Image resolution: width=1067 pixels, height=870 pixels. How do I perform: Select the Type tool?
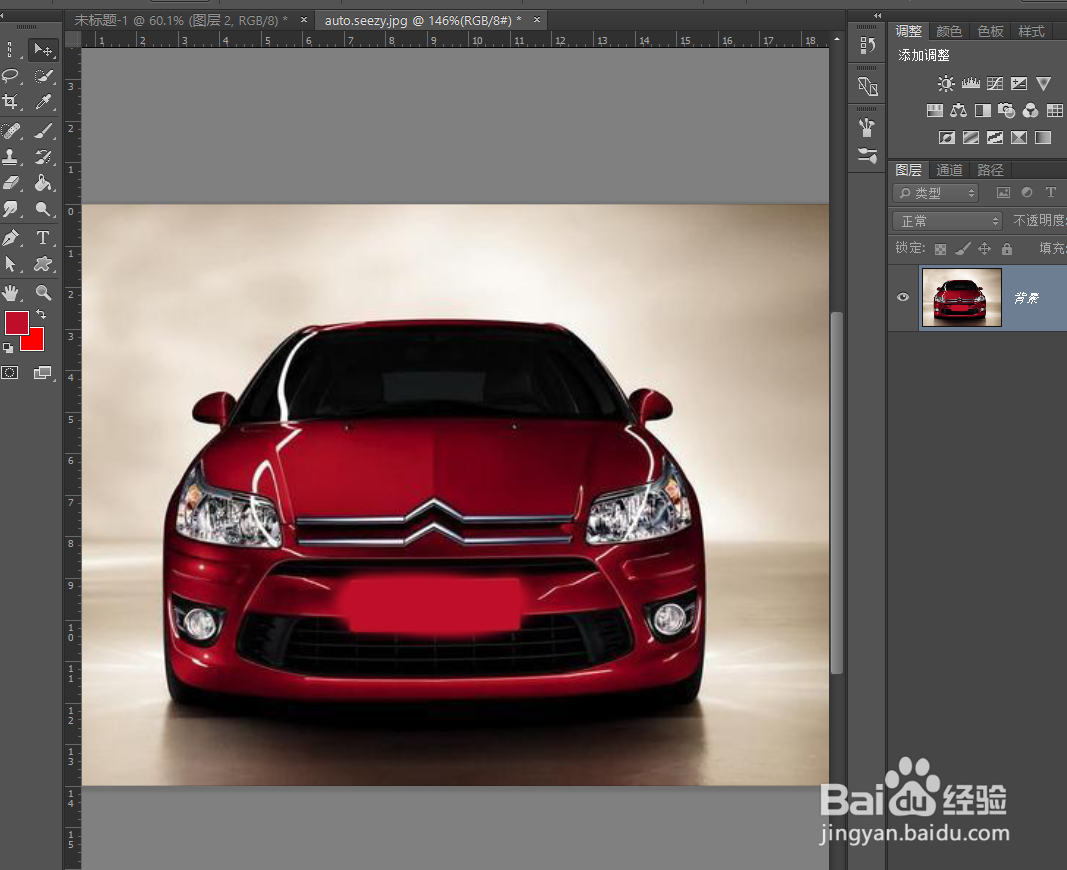(x=43, y=237)
